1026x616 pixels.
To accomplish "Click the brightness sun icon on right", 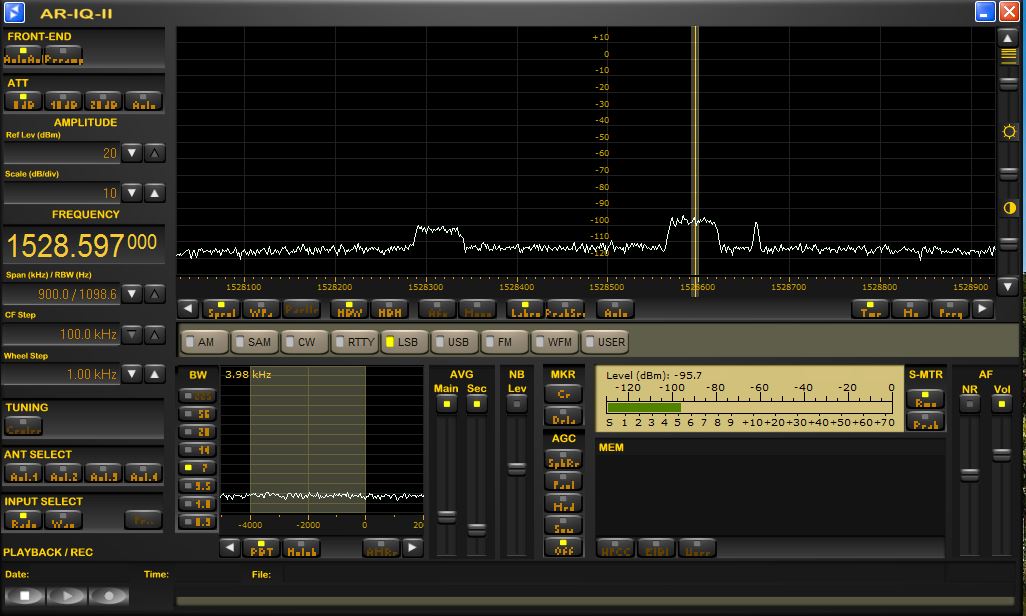I will (x=1009, y=132).
